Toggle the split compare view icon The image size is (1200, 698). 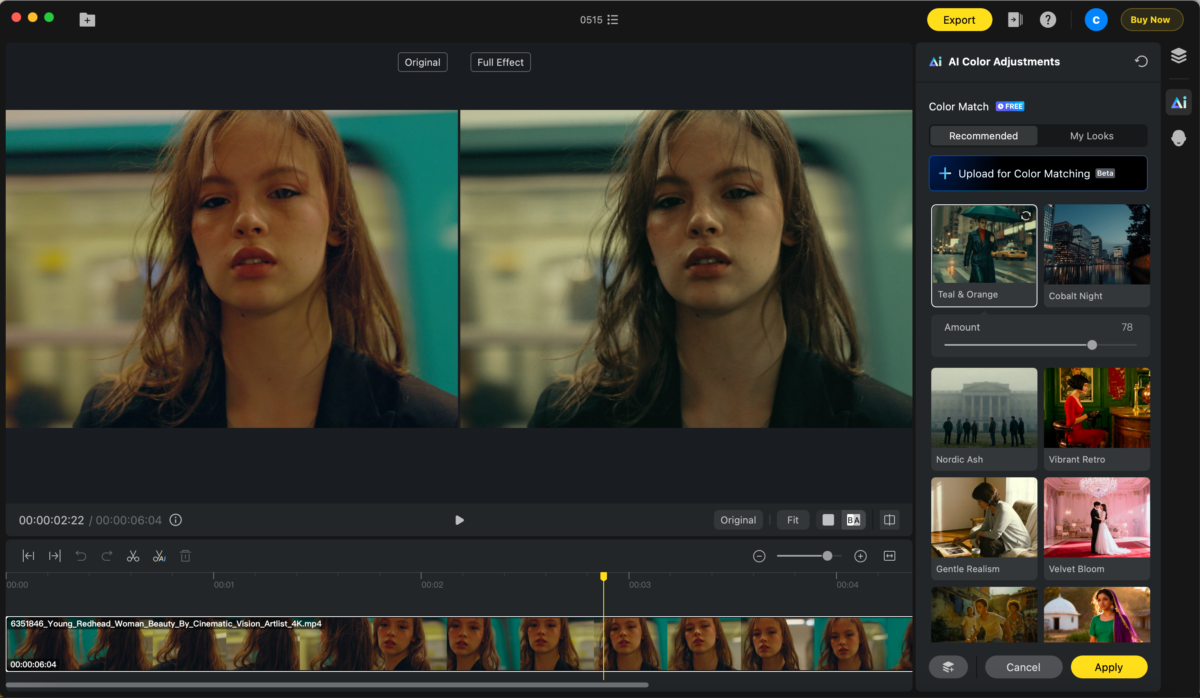tap(889, 520)
